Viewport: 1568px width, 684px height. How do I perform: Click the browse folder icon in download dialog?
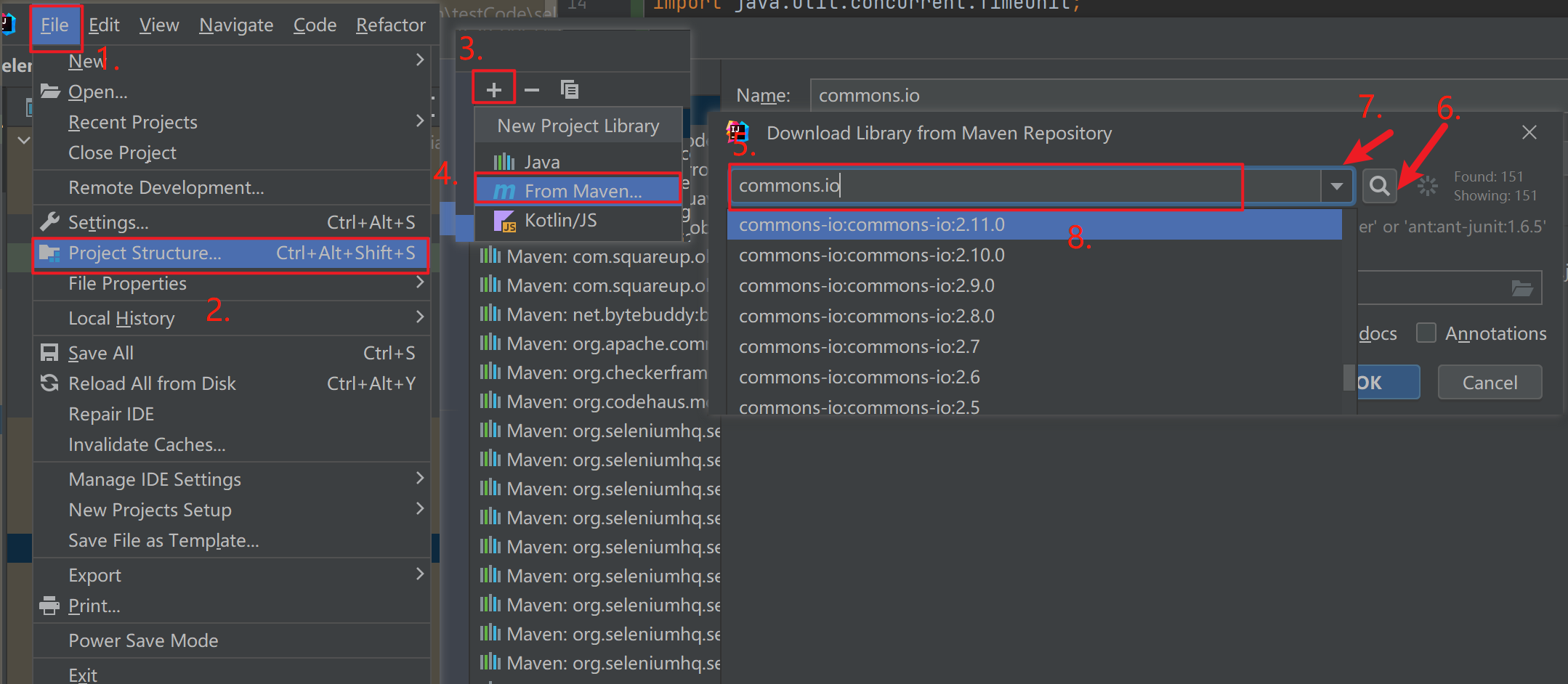click(1522, 288)
